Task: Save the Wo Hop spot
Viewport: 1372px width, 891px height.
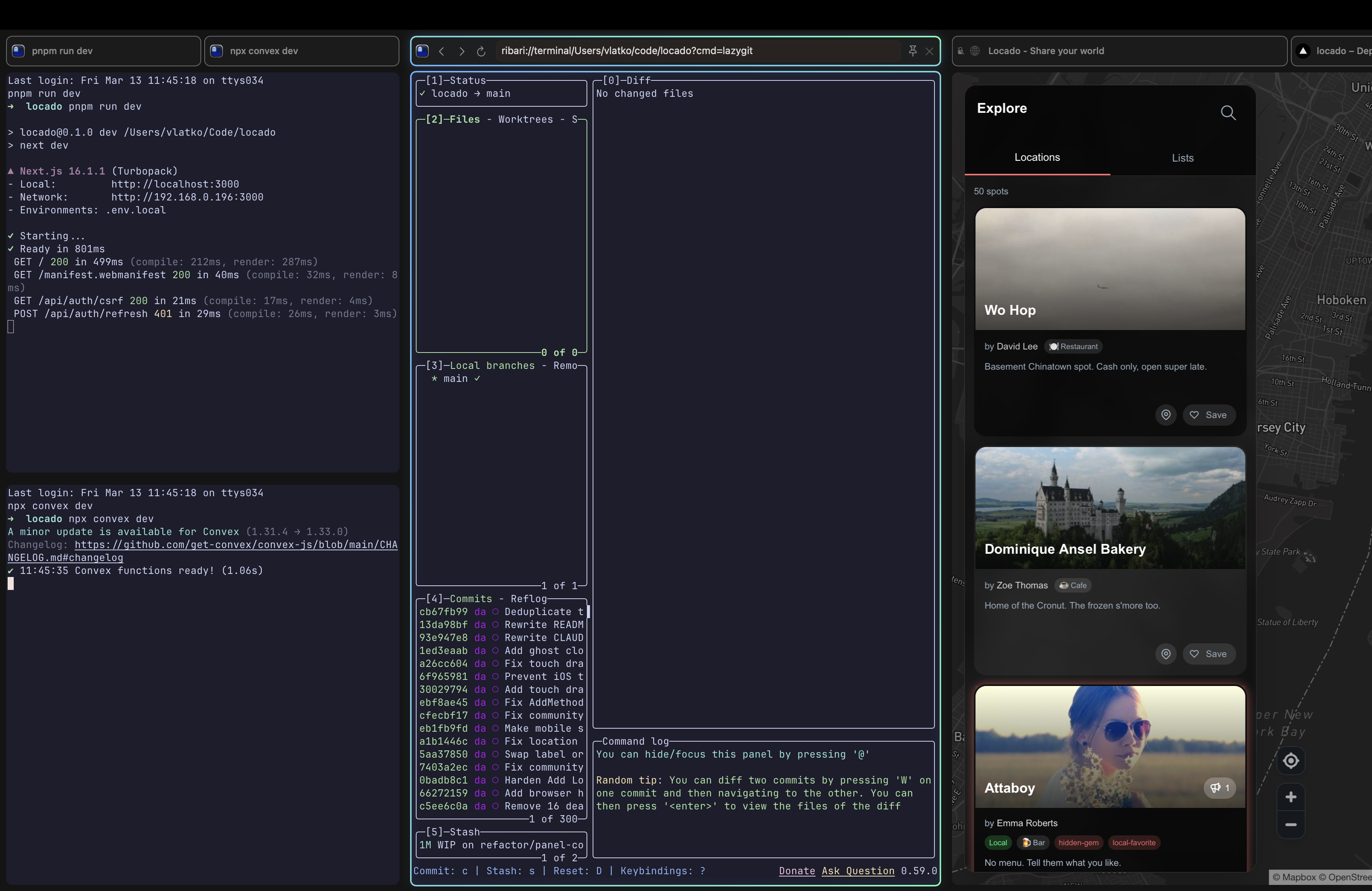Action: pos(1209,415)
